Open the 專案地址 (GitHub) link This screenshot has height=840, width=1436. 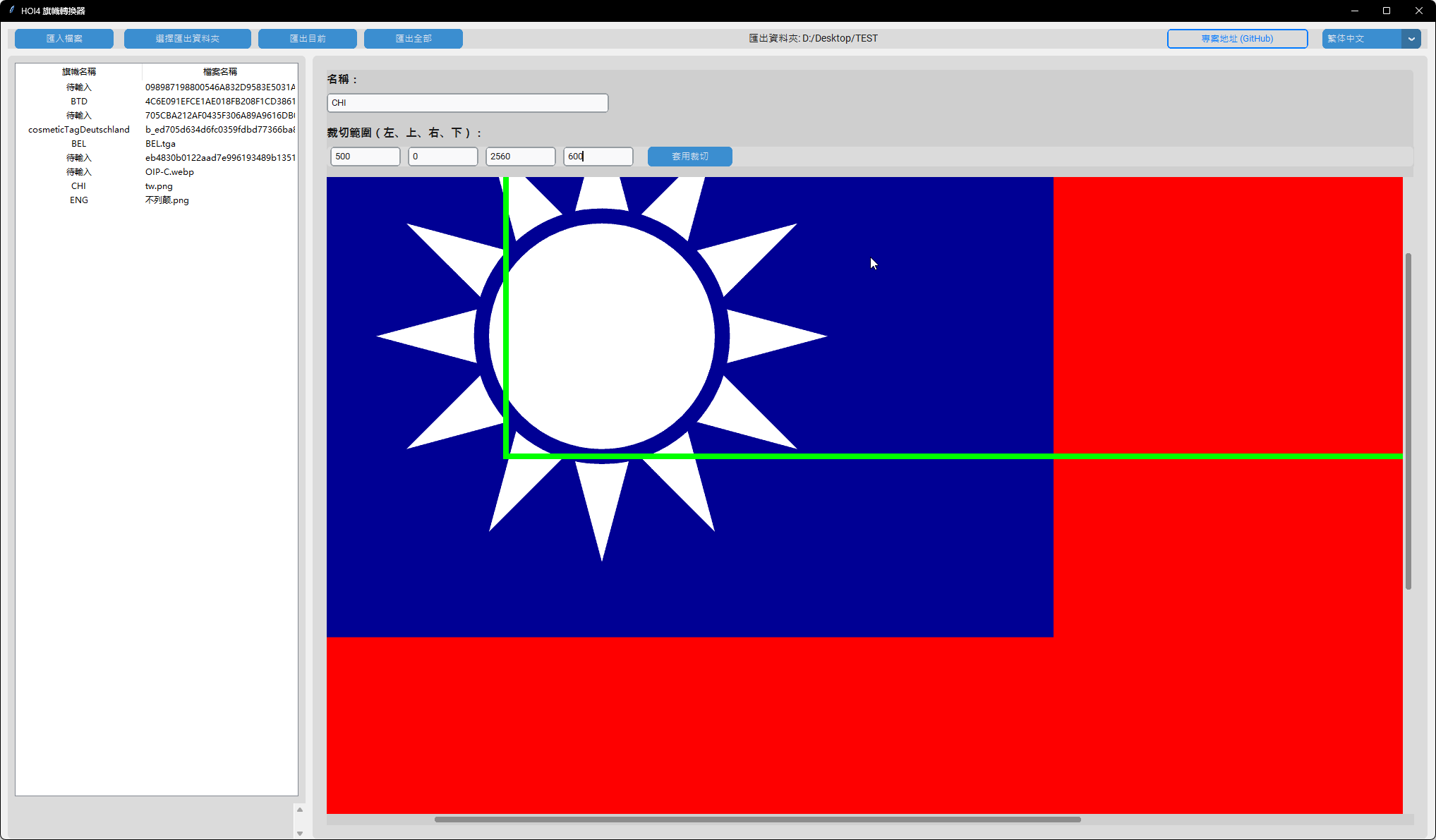1237,39
